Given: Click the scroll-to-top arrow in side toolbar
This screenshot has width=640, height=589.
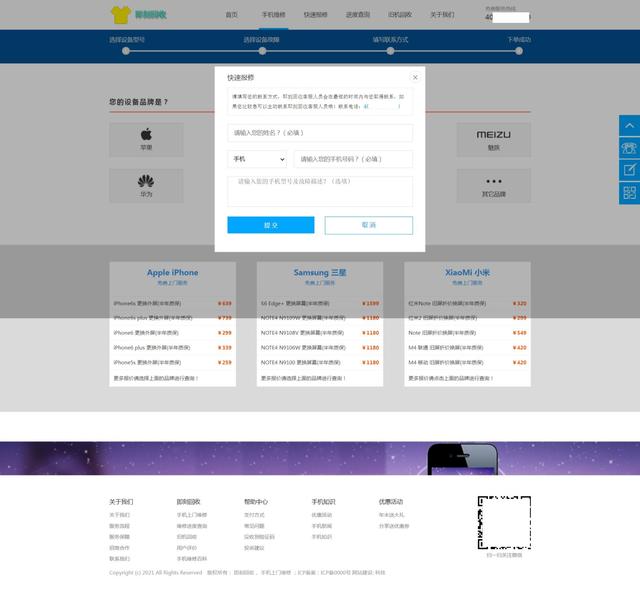Looking at the screenshot, I should 629,126.
